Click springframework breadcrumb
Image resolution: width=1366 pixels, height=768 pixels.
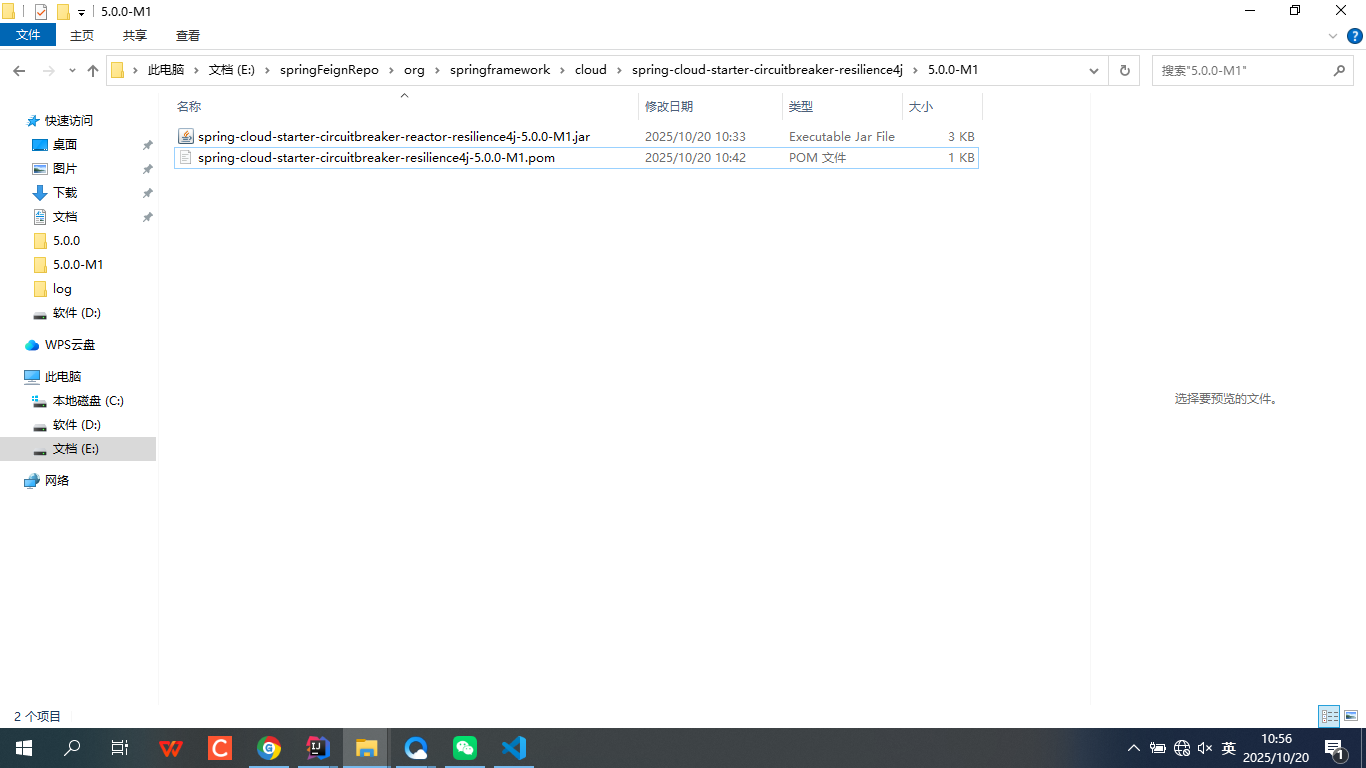click(x=500, y=70)
